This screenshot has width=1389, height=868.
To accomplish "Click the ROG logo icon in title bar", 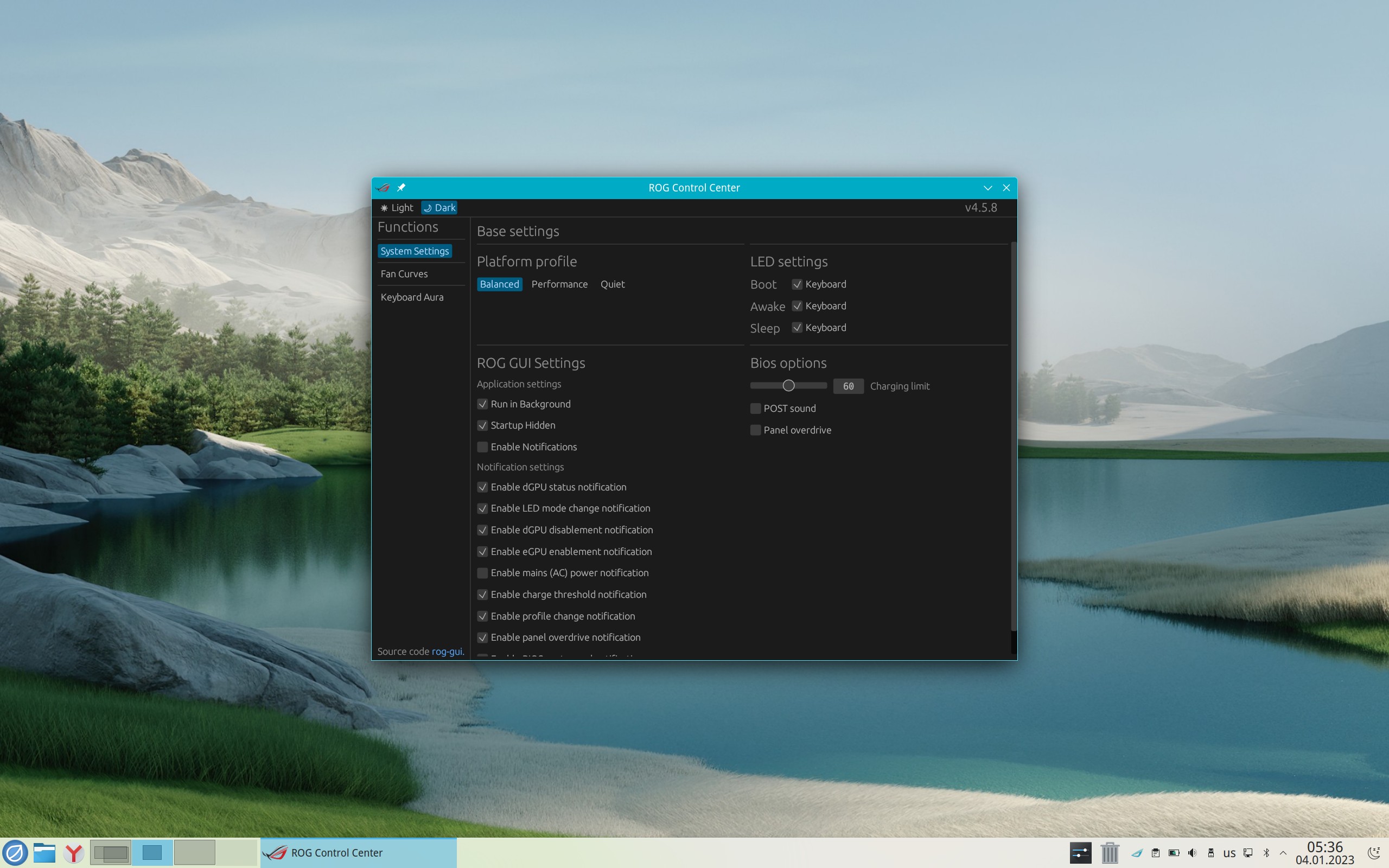I will [x=384, y=188].
